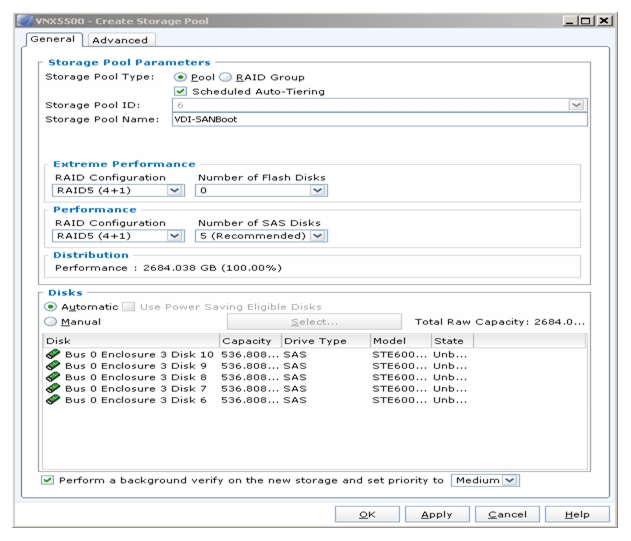Image resolution: width=631 pixels, height=541 pixels.
Task: Open Performance RAID Configuration dropdown
Action: 174,236
